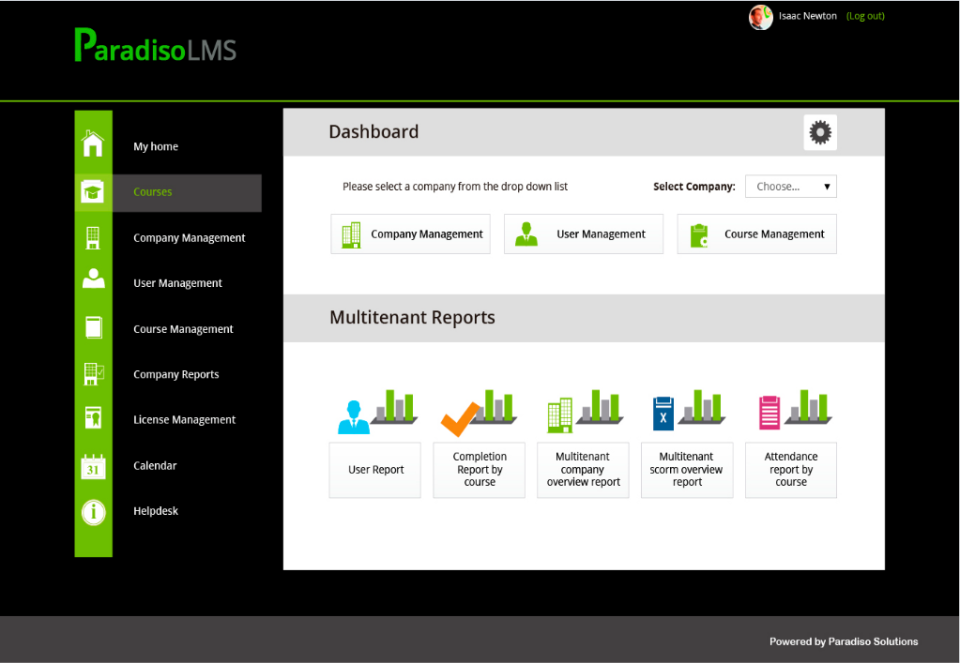Click the Multitenant company overview building chart icon
The width and height of the screenshot is (960, 663).
pos(584,411)
